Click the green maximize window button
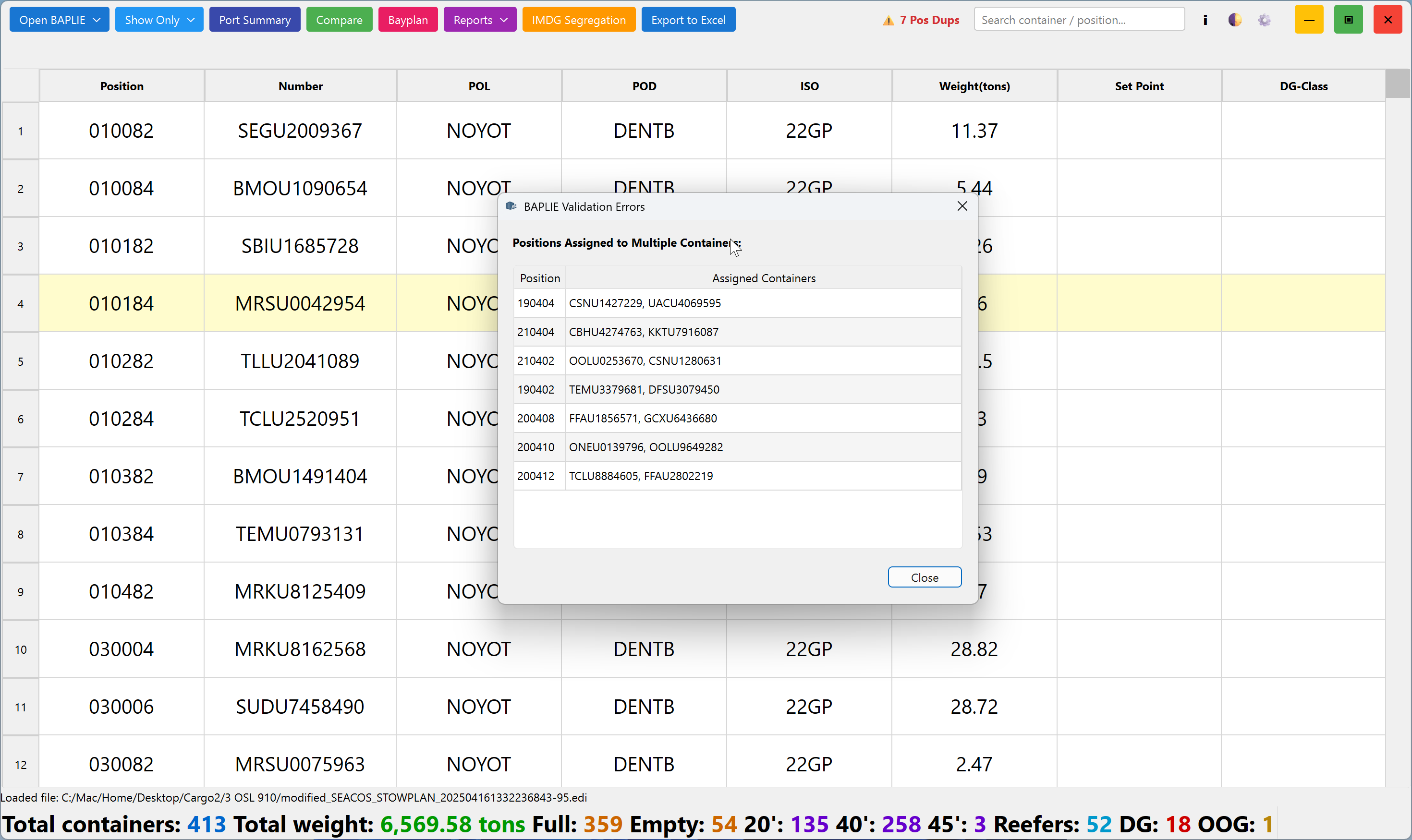1412x840 pixels. [x=1349, y=20]
